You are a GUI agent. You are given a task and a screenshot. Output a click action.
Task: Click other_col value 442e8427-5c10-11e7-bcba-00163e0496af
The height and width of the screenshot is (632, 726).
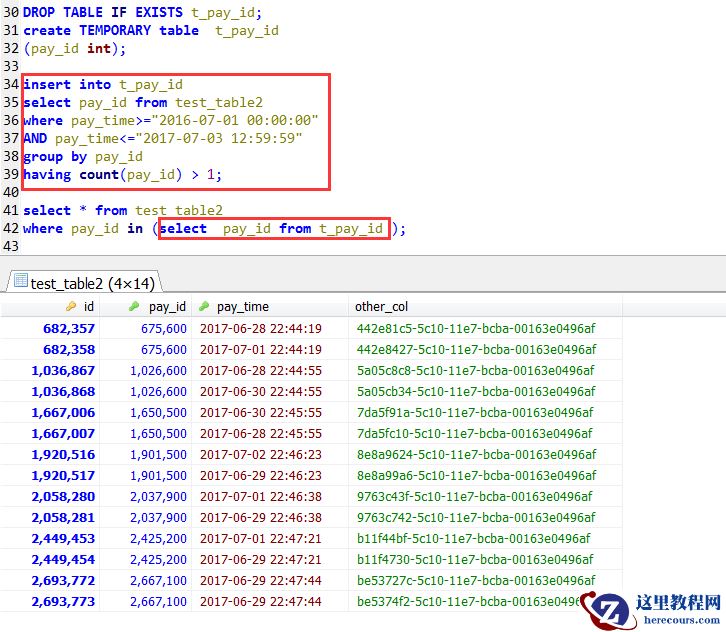point(476,350)
